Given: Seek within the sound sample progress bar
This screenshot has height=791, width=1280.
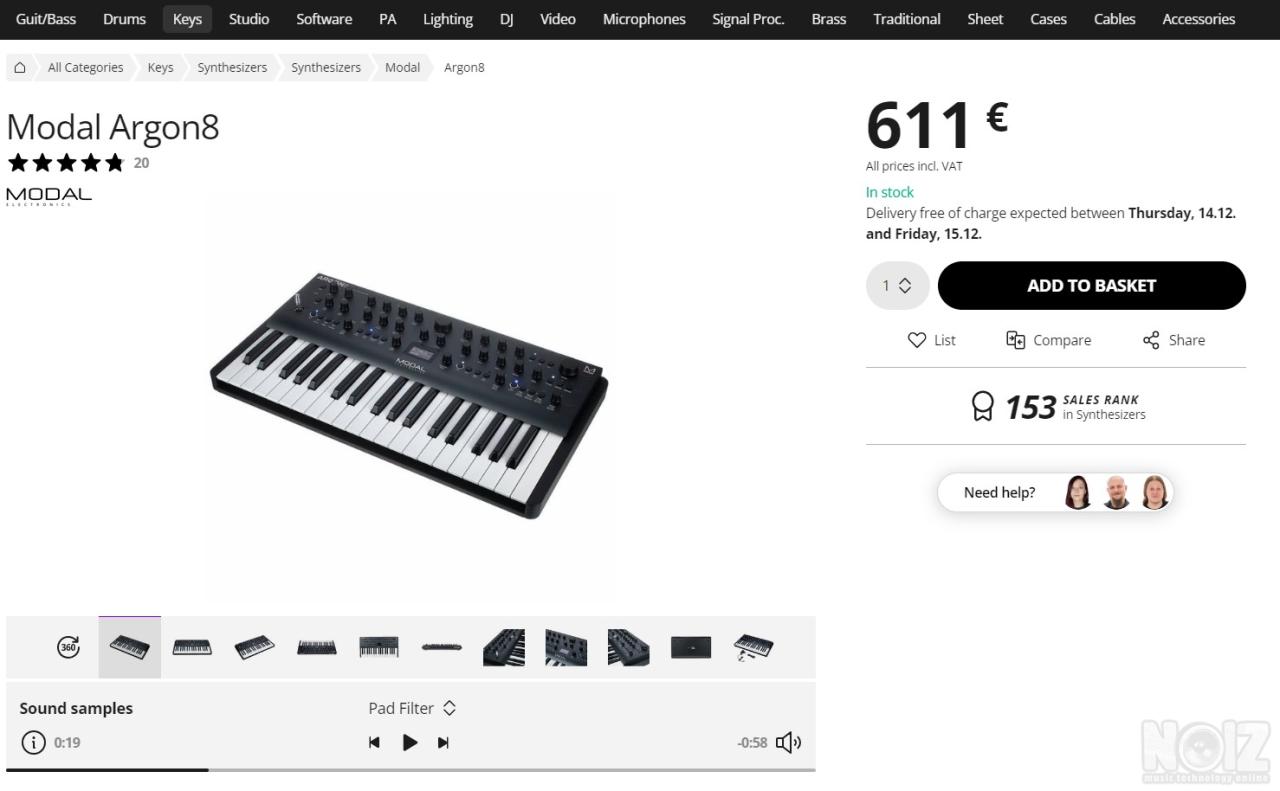Looking at the screenshot, I should click(x=411, y=769).
